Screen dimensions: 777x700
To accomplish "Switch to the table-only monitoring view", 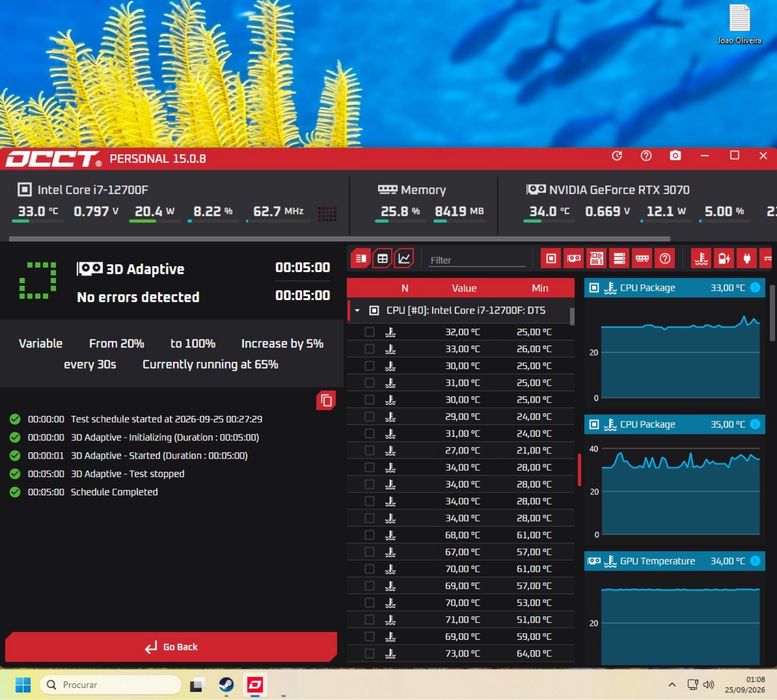I will pyautogui.click(x=383, y=259).
